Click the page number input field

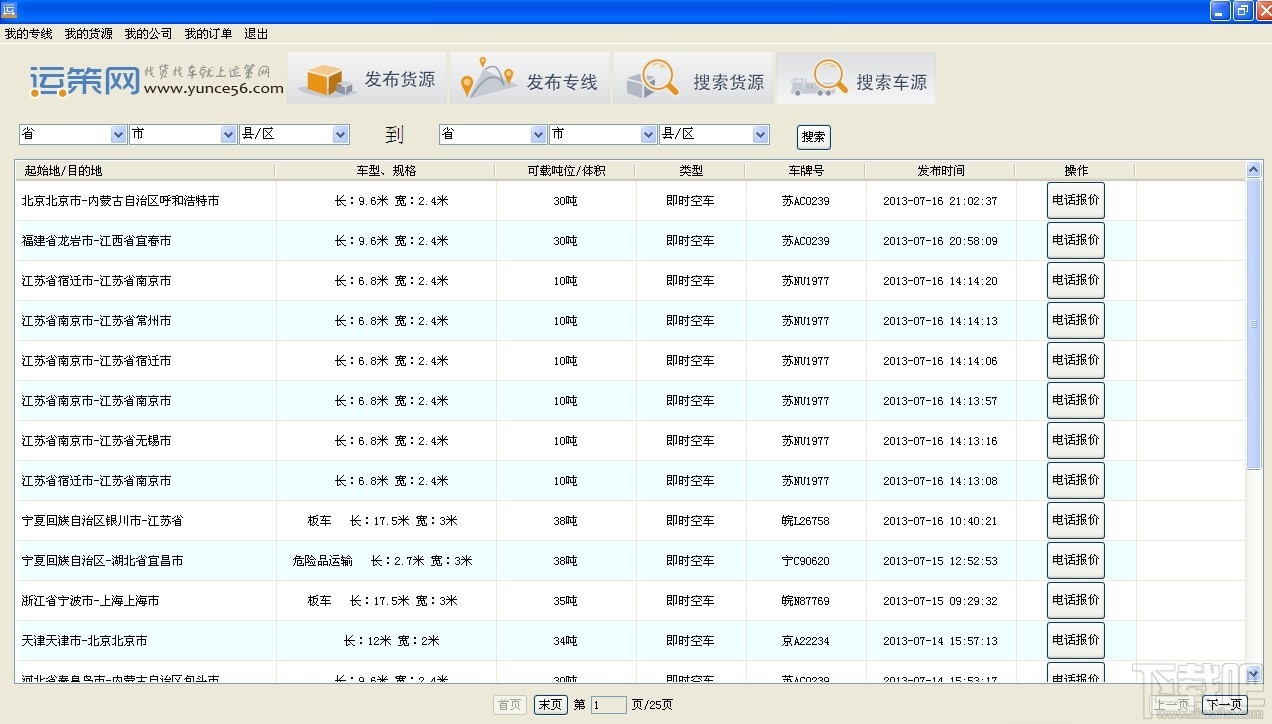point(609,705)
